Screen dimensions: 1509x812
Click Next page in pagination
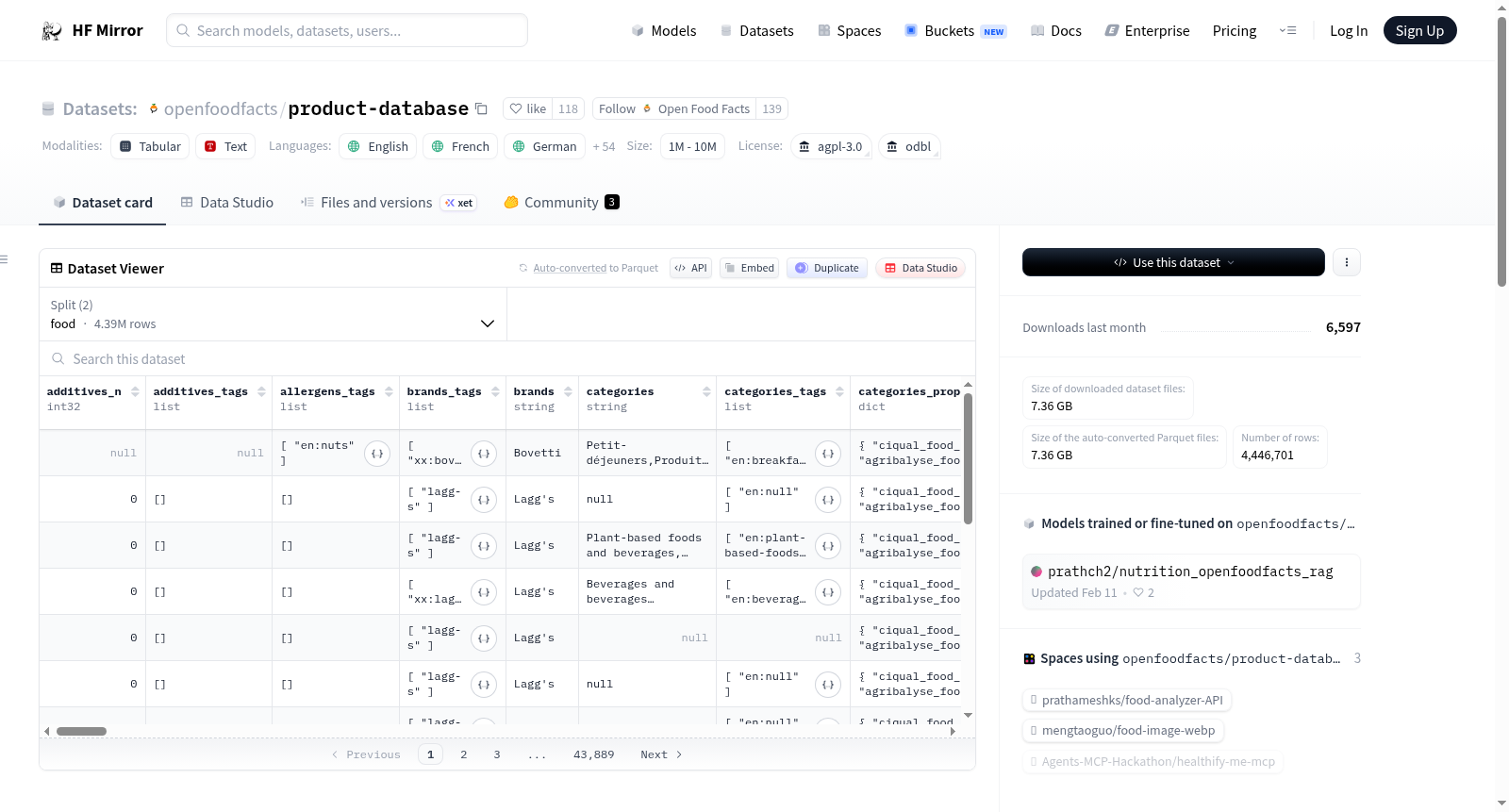(661, 754)
